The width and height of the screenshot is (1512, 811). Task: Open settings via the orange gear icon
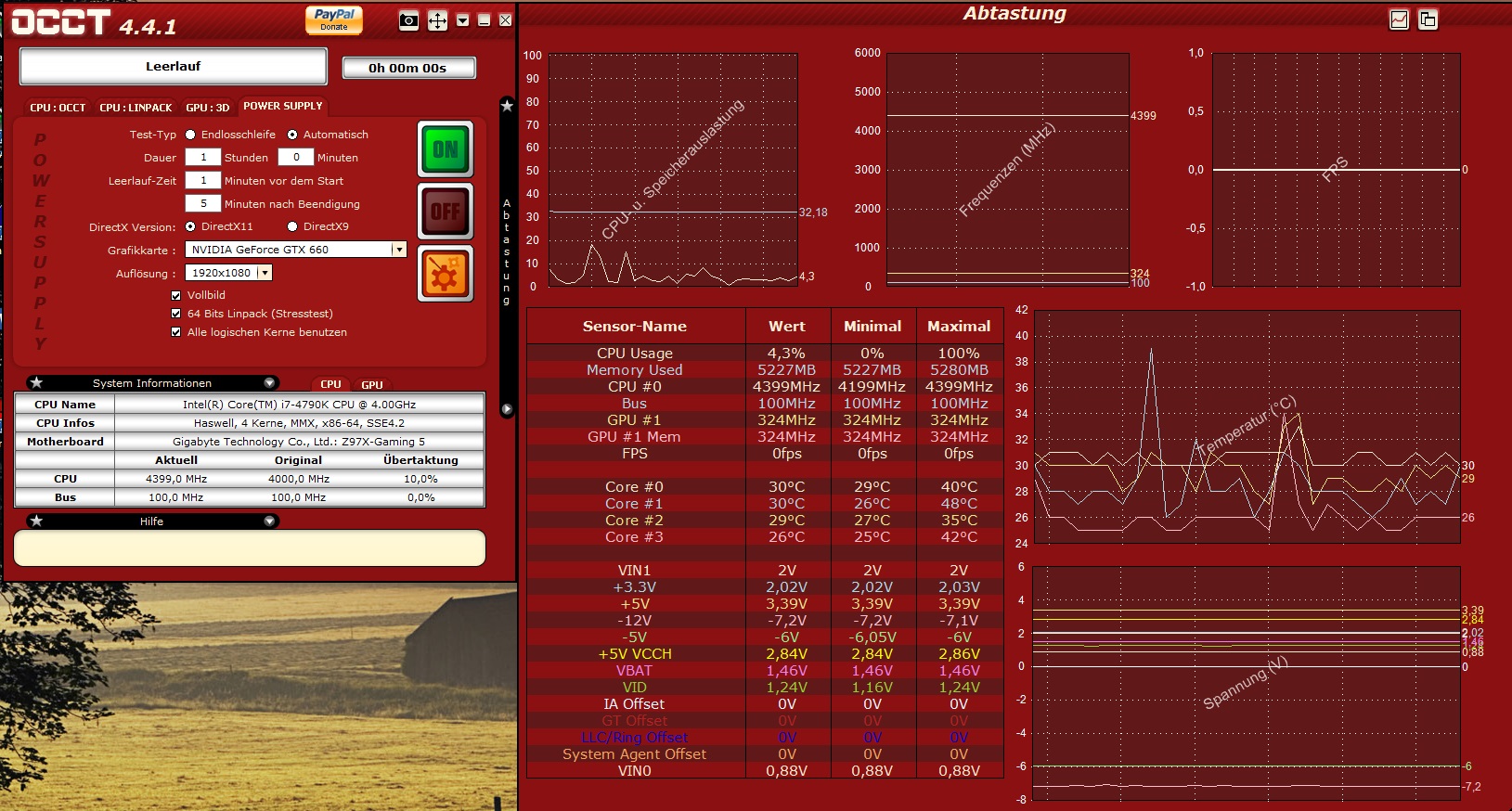pos(446,274)
